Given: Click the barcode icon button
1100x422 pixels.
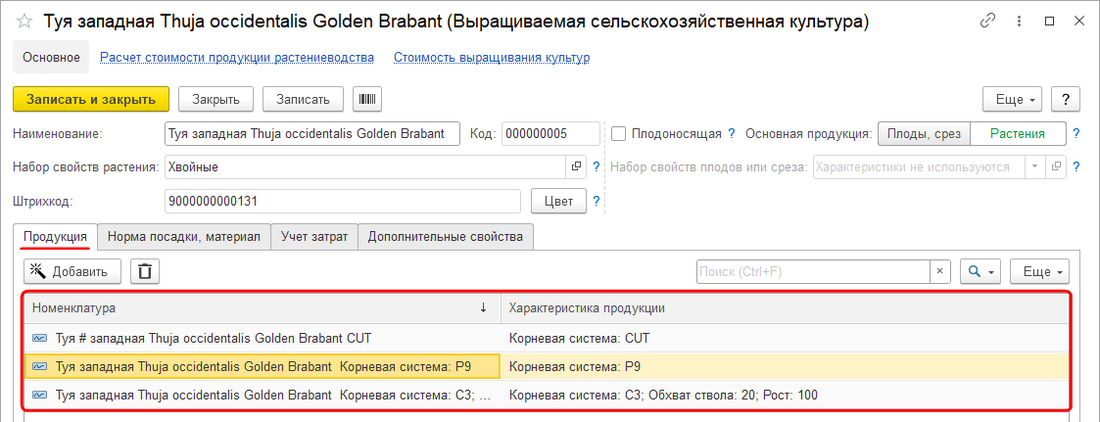Looking at the screenshot, I should [367, 99].
